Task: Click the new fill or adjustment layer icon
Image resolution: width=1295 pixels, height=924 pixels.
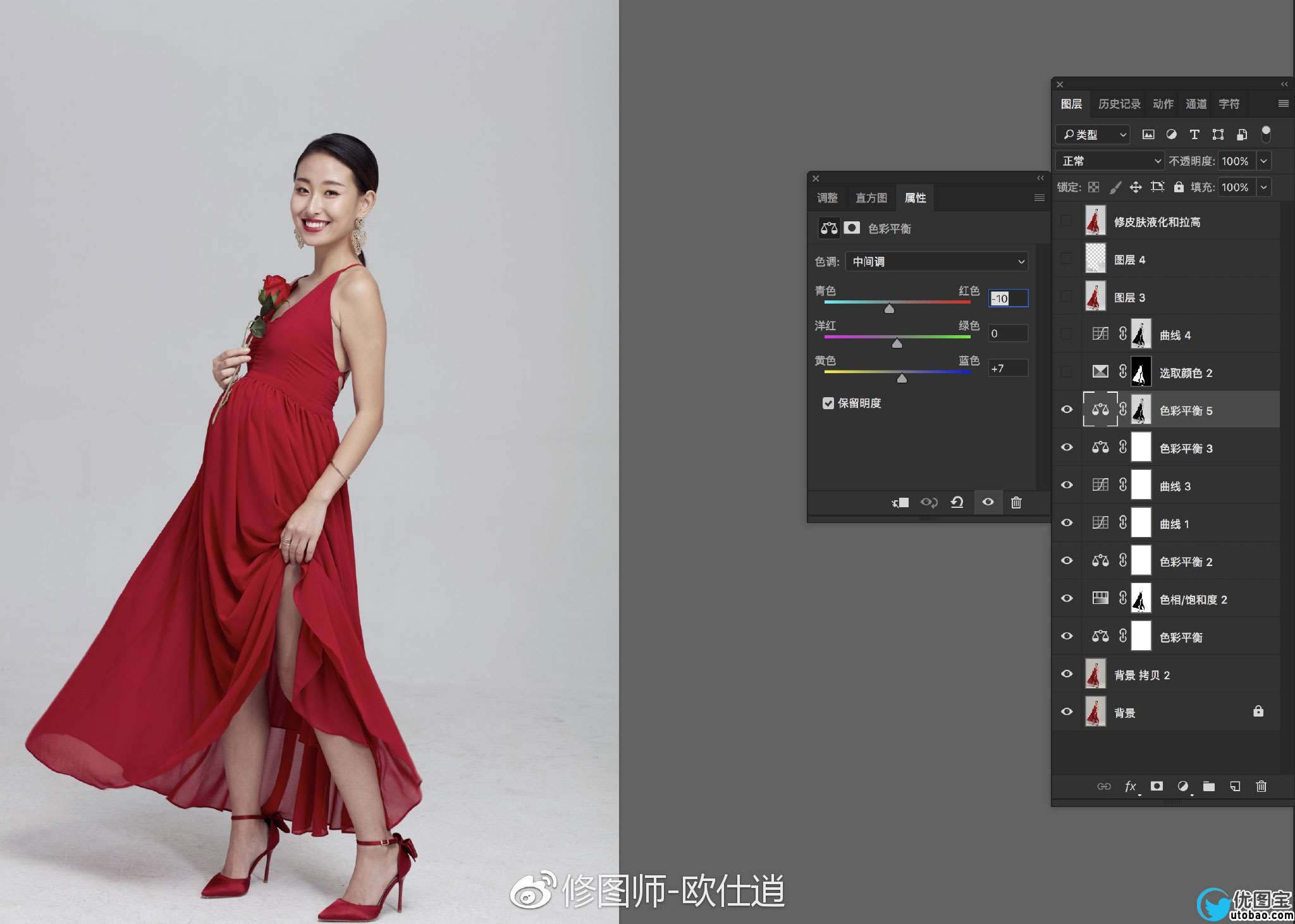Action: 1183,786
